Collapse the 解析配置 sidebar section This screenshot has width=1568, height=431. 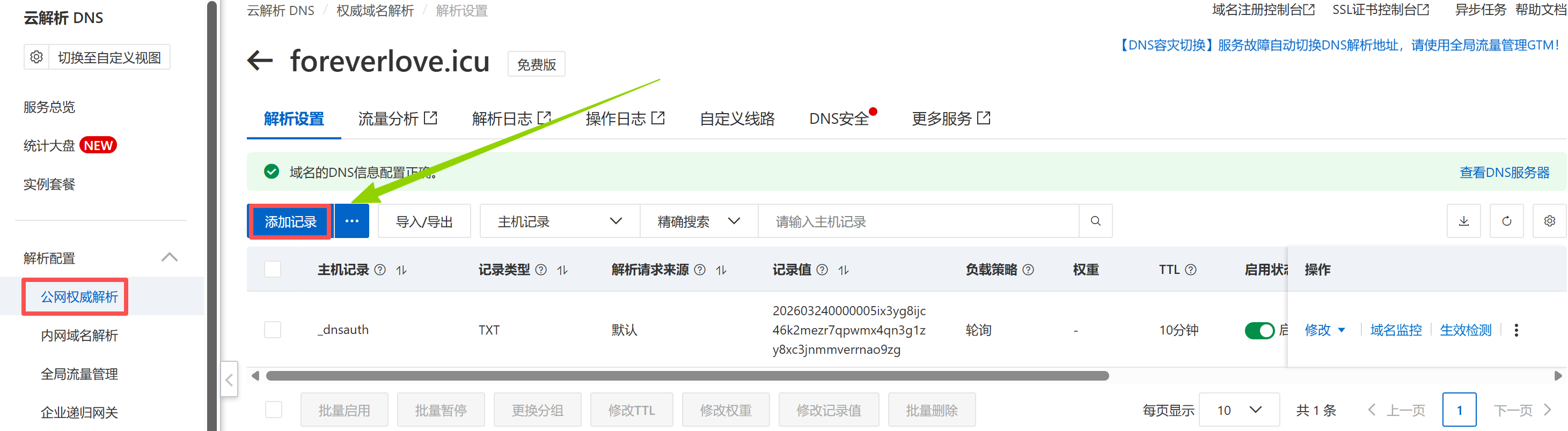[x=170, y=258]
